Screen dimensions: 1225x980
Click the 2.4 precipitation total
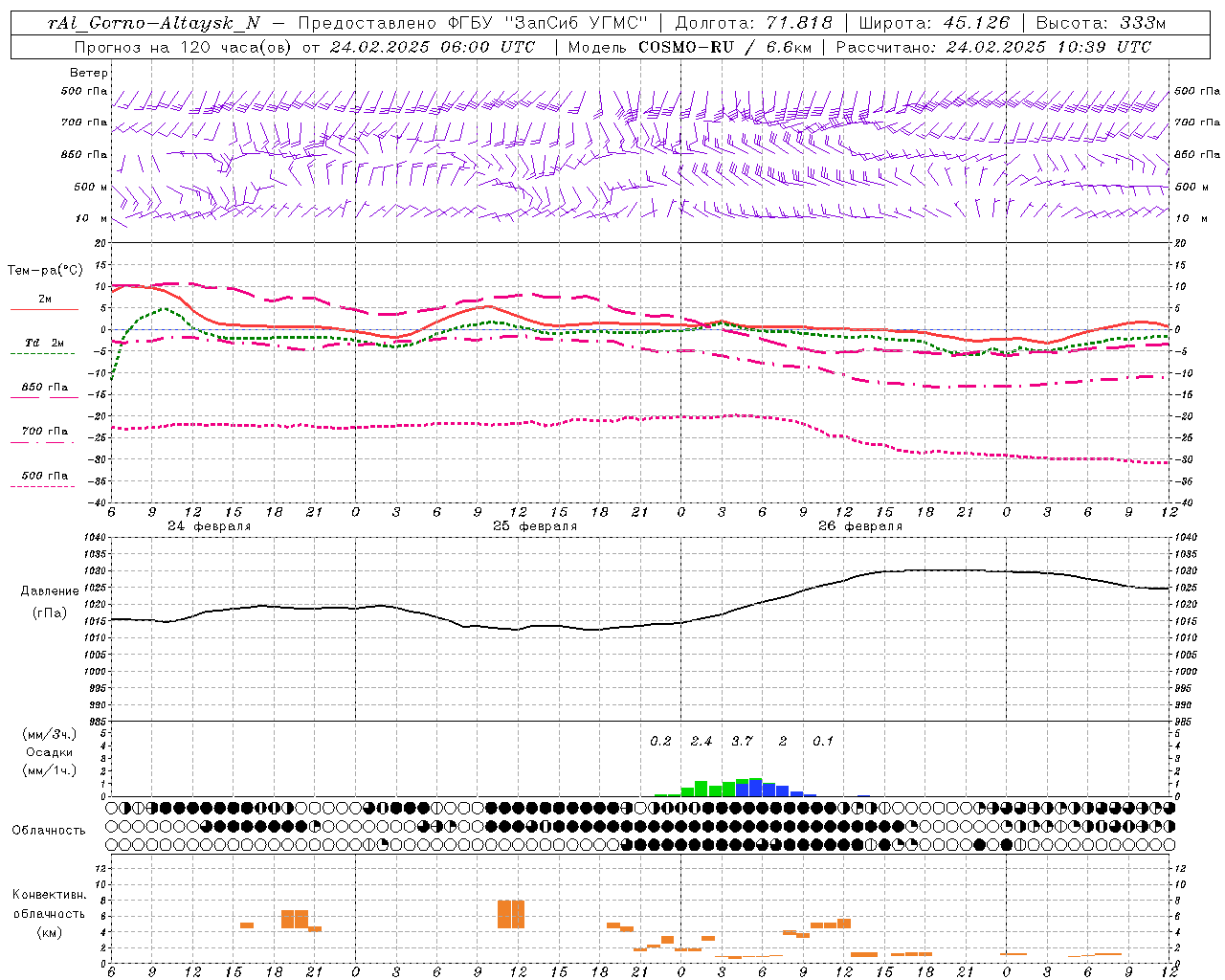(702, 742)
